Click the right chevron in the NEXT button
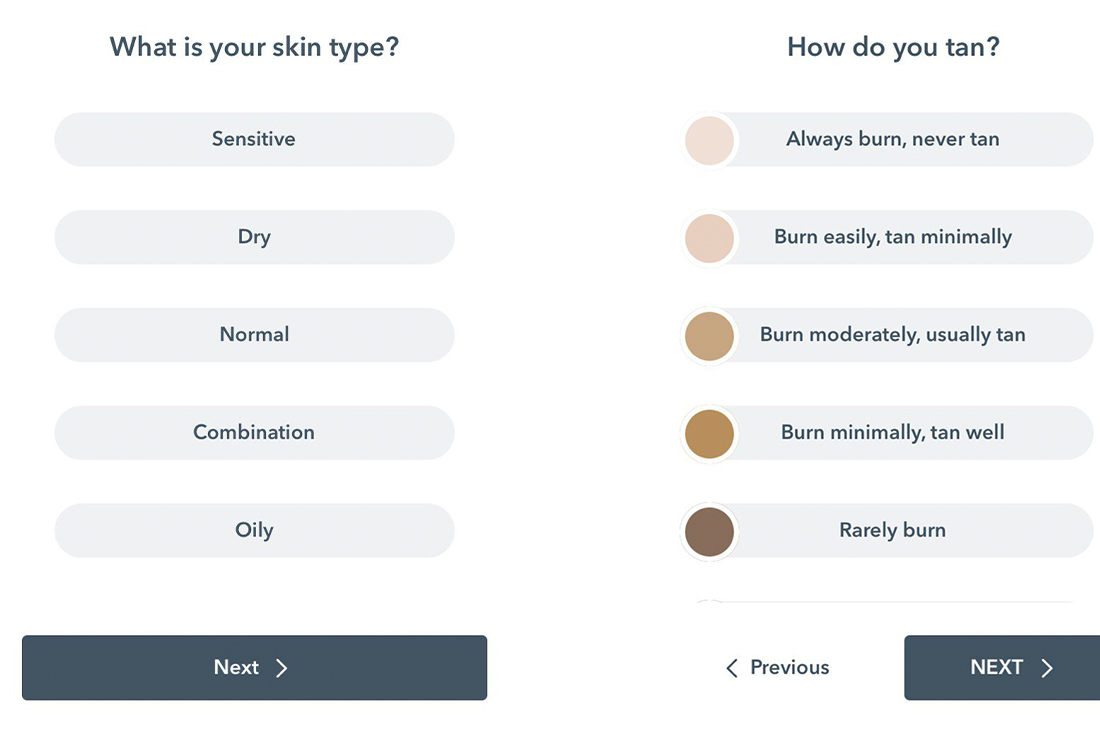Screen dimensions: 1100x733 coord(1047,668)
